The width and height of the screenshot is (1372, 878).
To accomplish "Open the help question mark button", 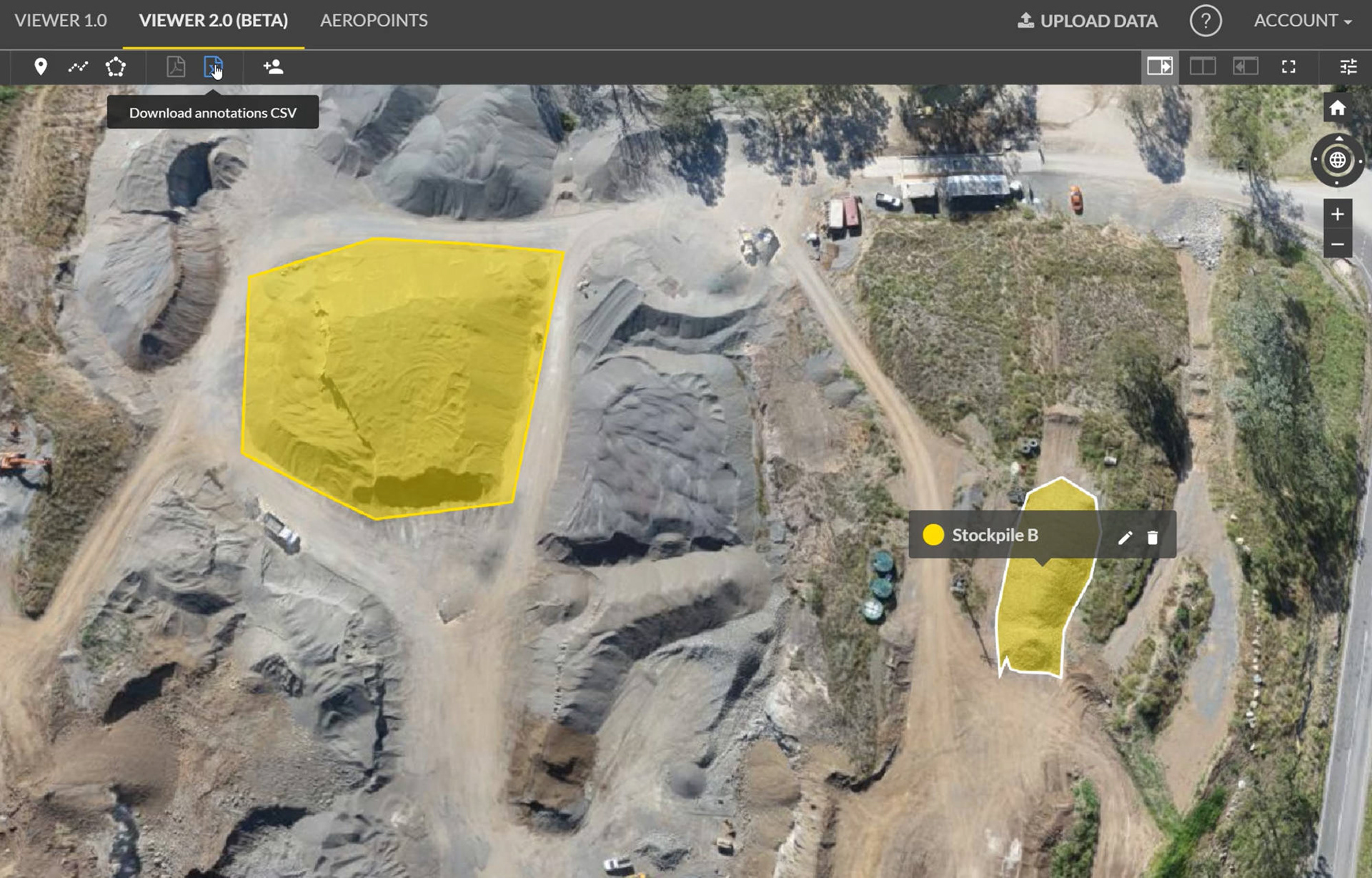I will coord(1206,21).
